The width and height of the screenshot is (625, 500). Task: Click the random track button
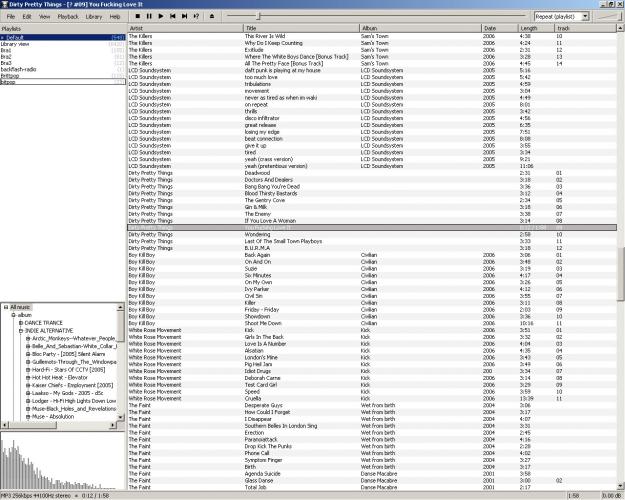[x=197, y=17]
